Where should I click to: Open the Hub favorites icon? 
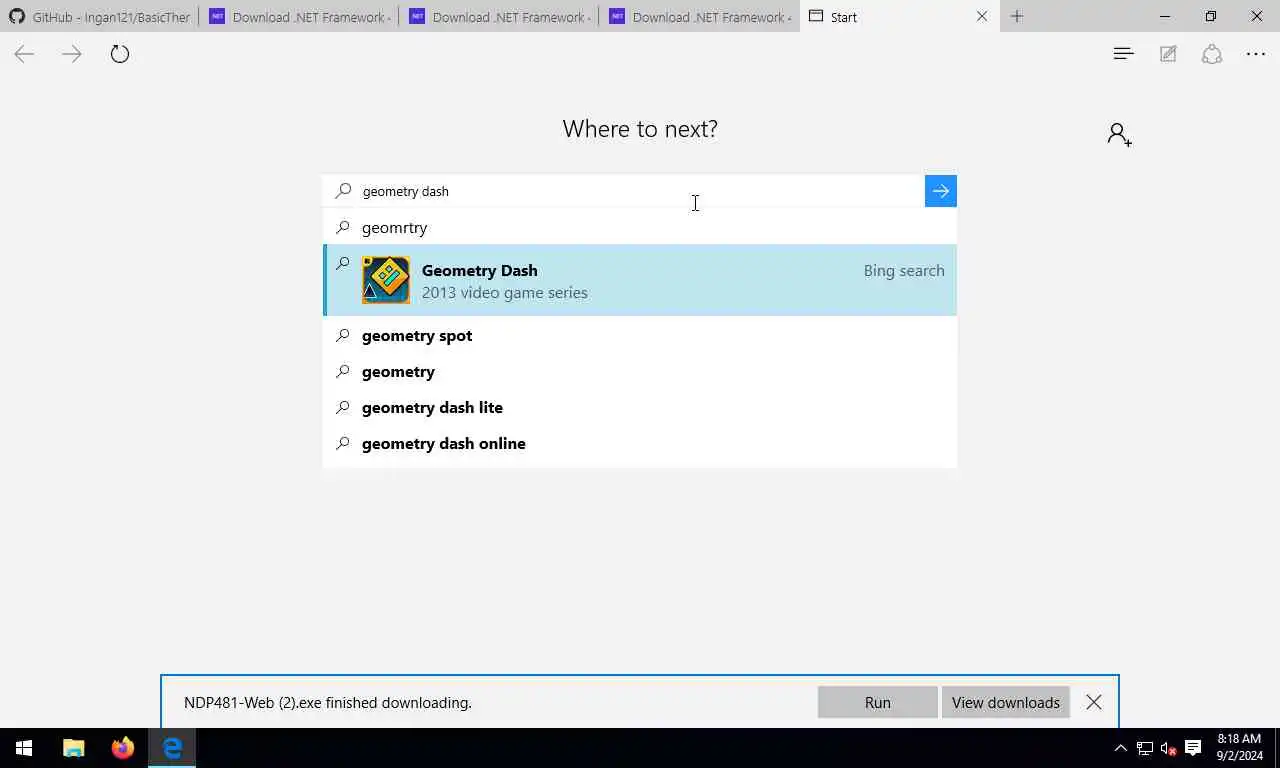(x=1123, y=54)
